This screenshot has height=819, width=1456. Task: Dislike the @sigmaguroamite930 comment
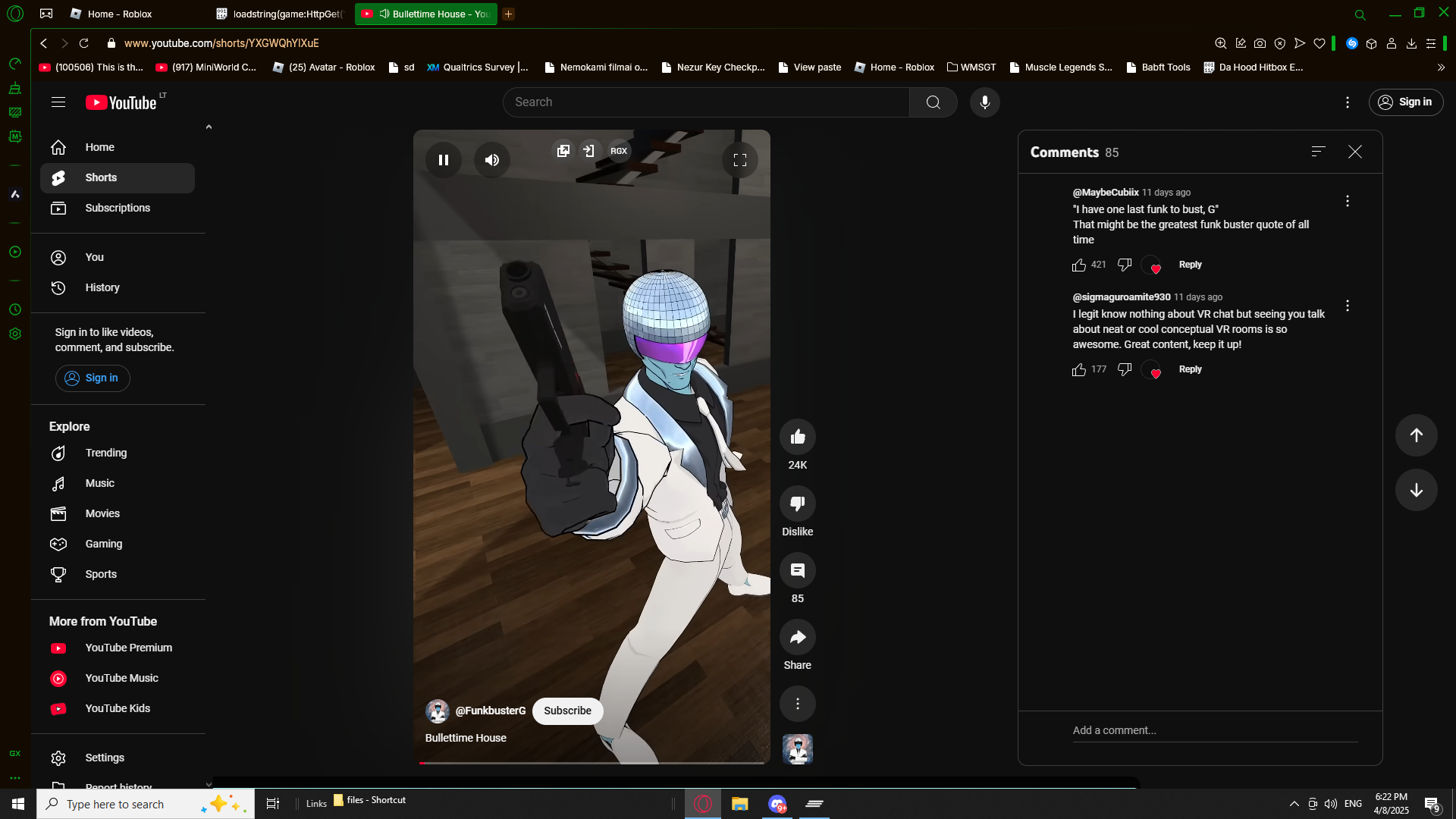tap(1125, 369)
